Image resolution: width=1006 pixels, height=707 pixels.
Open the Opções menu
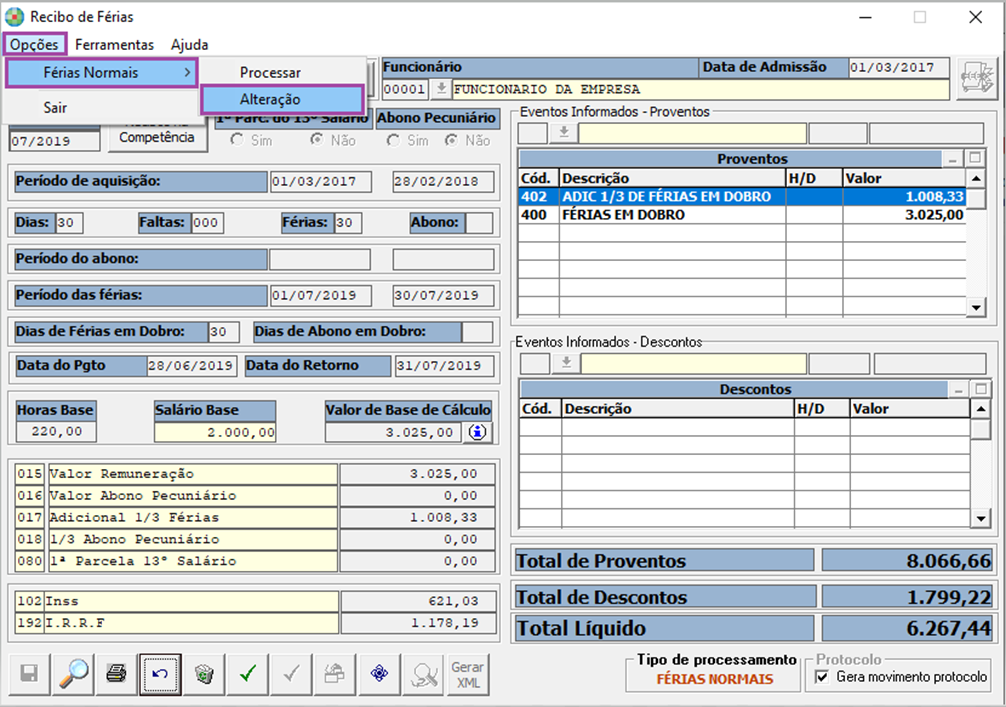click(x=34, y=45)
